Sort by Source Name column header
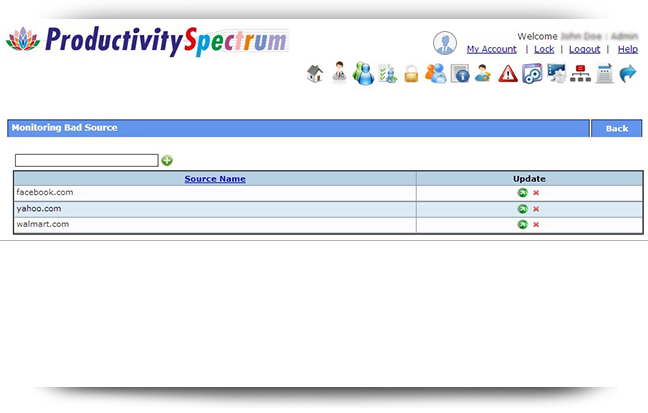 pyautogui.click(x=215, y=179)
